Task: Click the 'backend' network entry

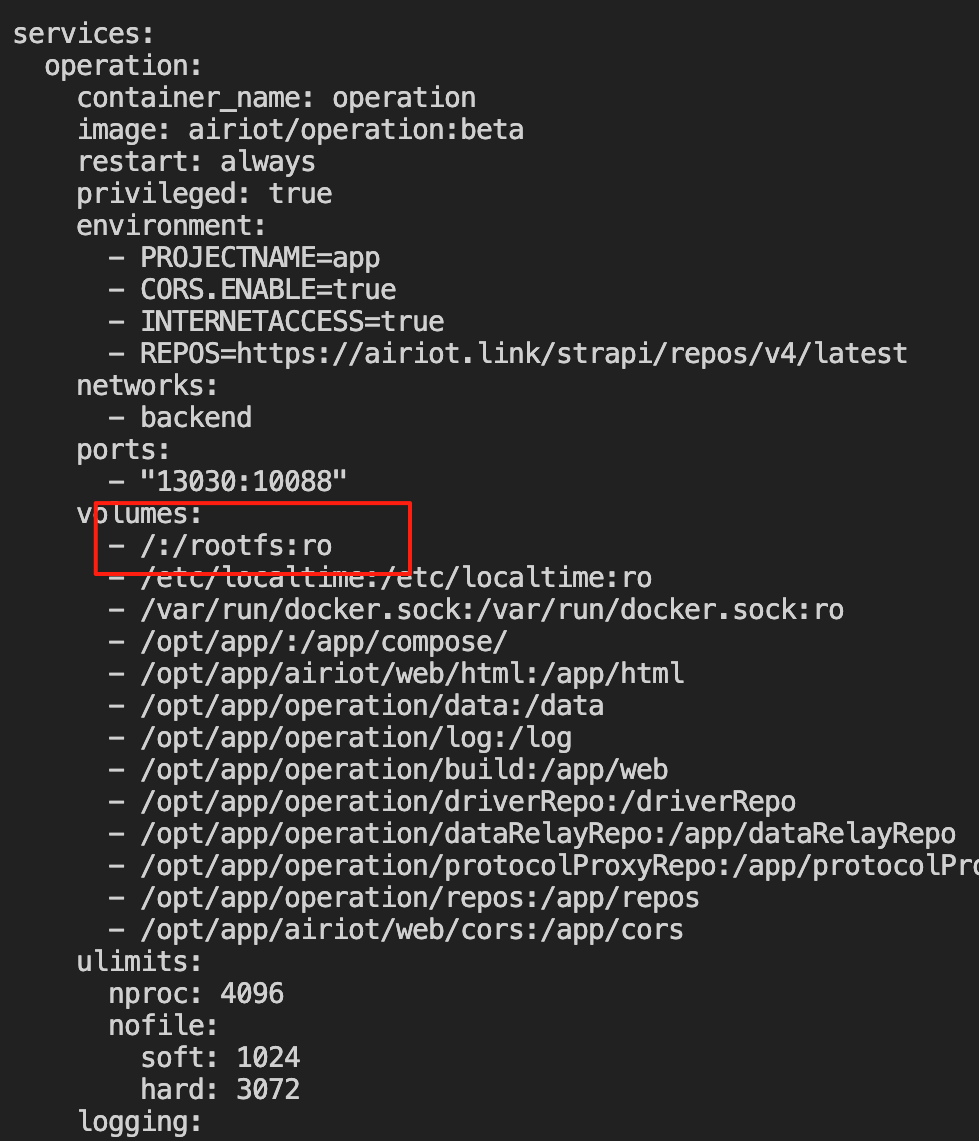Action: [x=196, y=418]
